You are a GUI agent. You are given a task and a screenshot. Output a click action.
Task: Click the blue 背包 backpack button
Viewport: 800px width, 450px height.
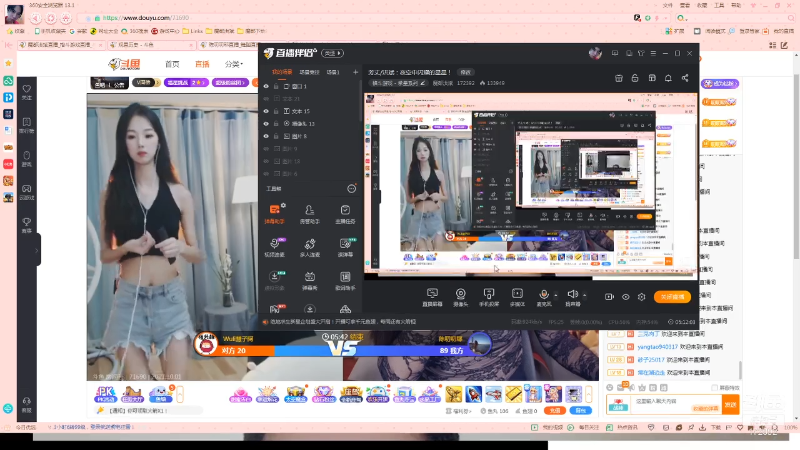click(x=580, y=410)
